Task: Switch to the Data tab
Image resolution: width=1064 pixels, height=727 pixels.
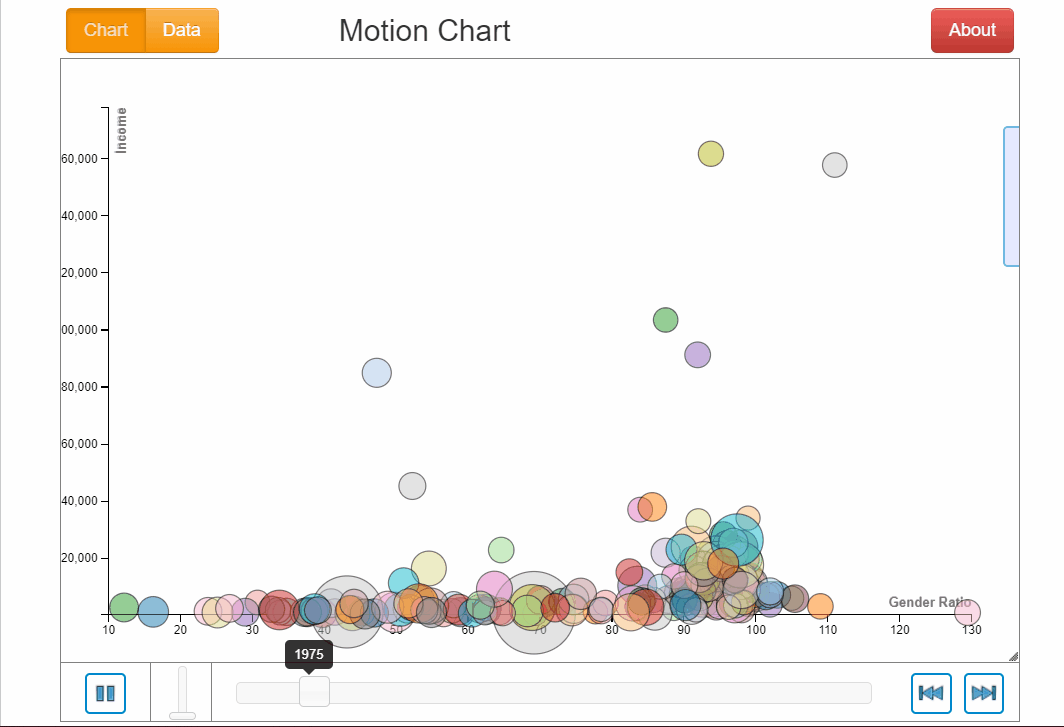Action: coord(182,30)
